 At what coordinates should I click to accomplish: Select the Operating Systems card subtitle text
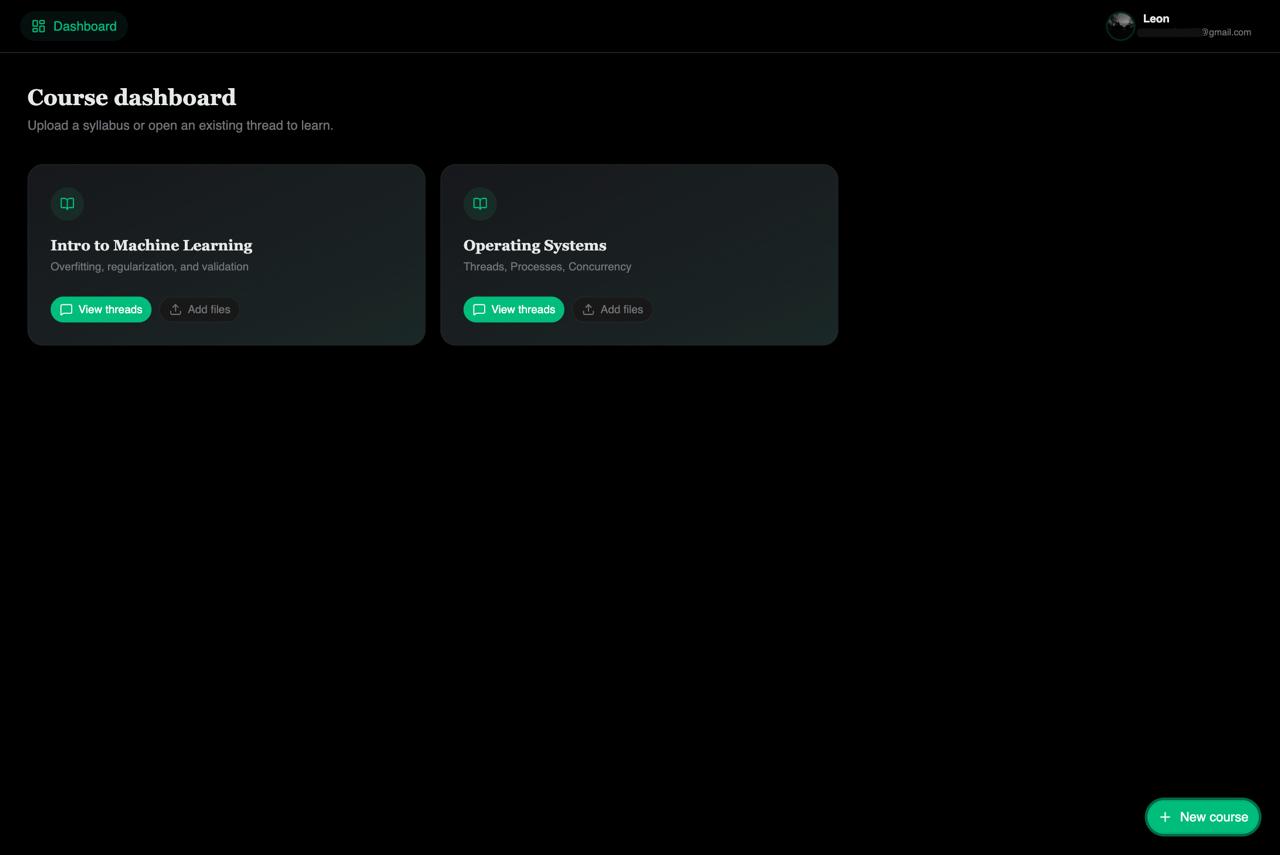547,267
